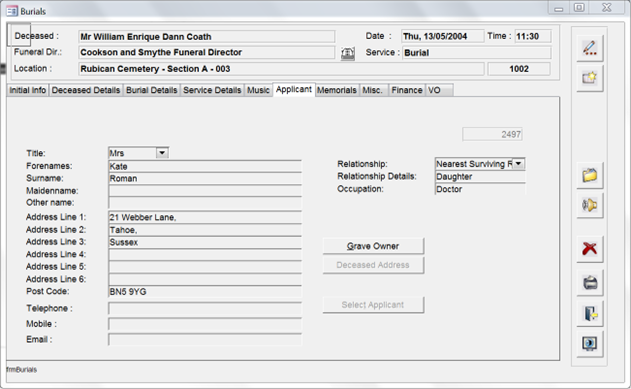Click the Funeral Dir. field Cookson and Smythe
Image resolution: width=631 pixels, height=389 pixels.
207,52
